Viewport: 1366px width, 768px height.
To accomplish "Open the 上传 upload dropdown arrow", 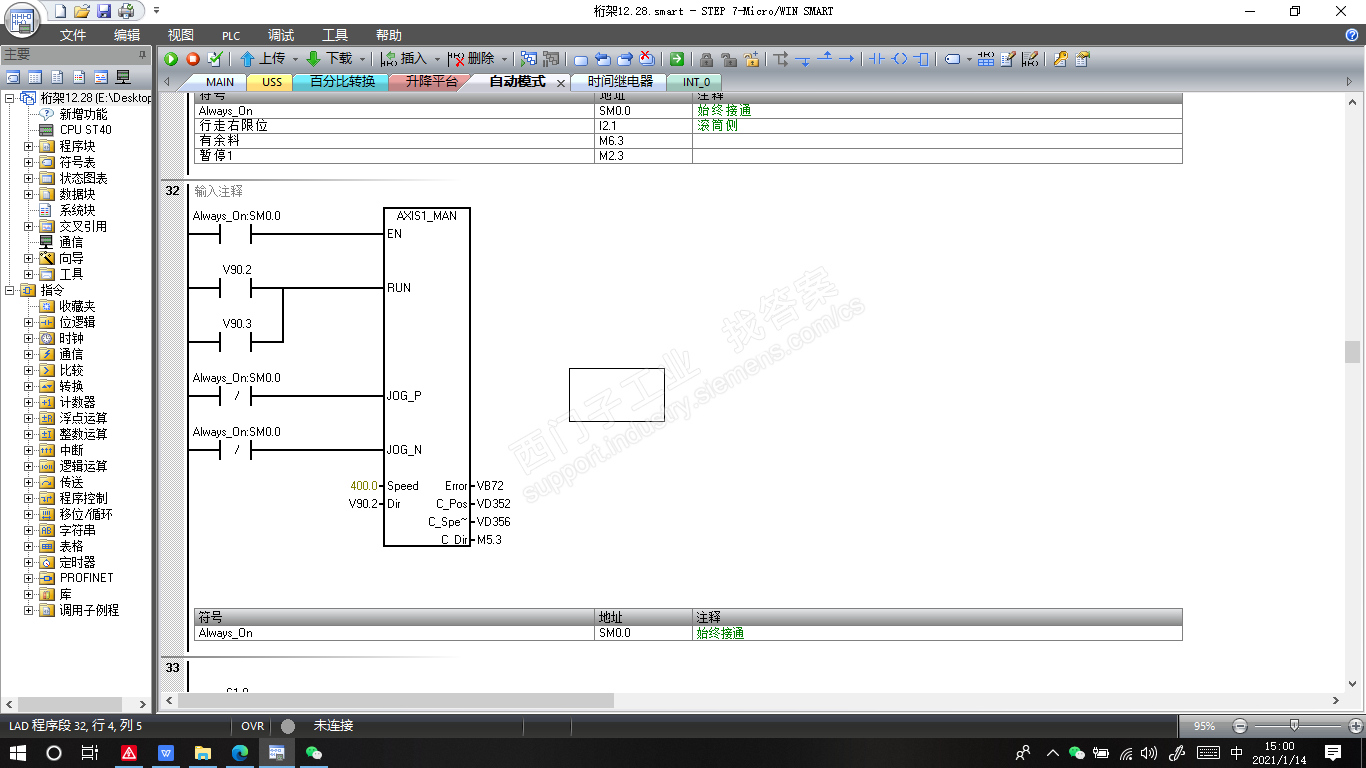I will [295, 59].
